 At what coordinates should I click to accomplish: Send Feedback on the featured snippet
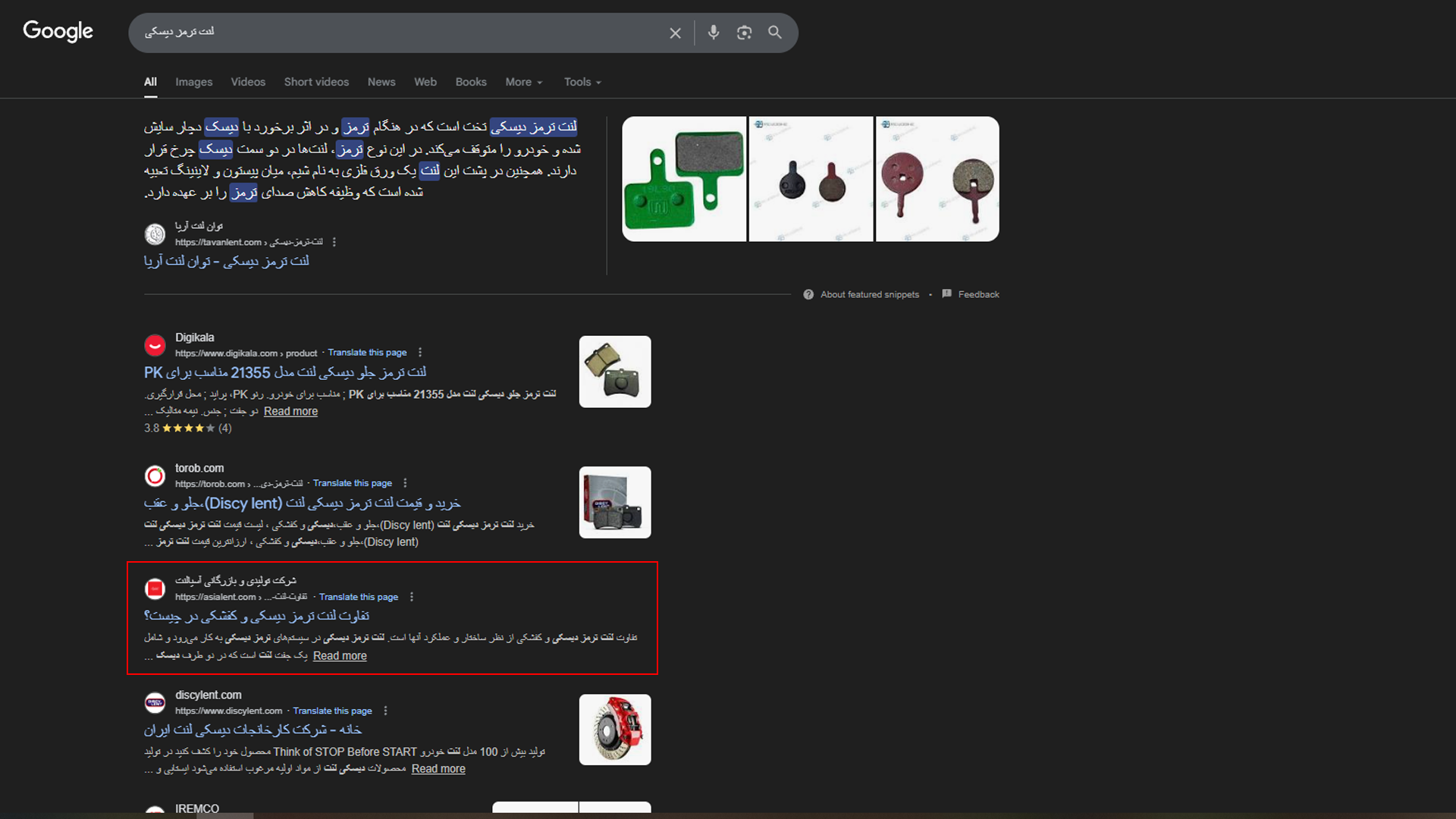[978, 294]
